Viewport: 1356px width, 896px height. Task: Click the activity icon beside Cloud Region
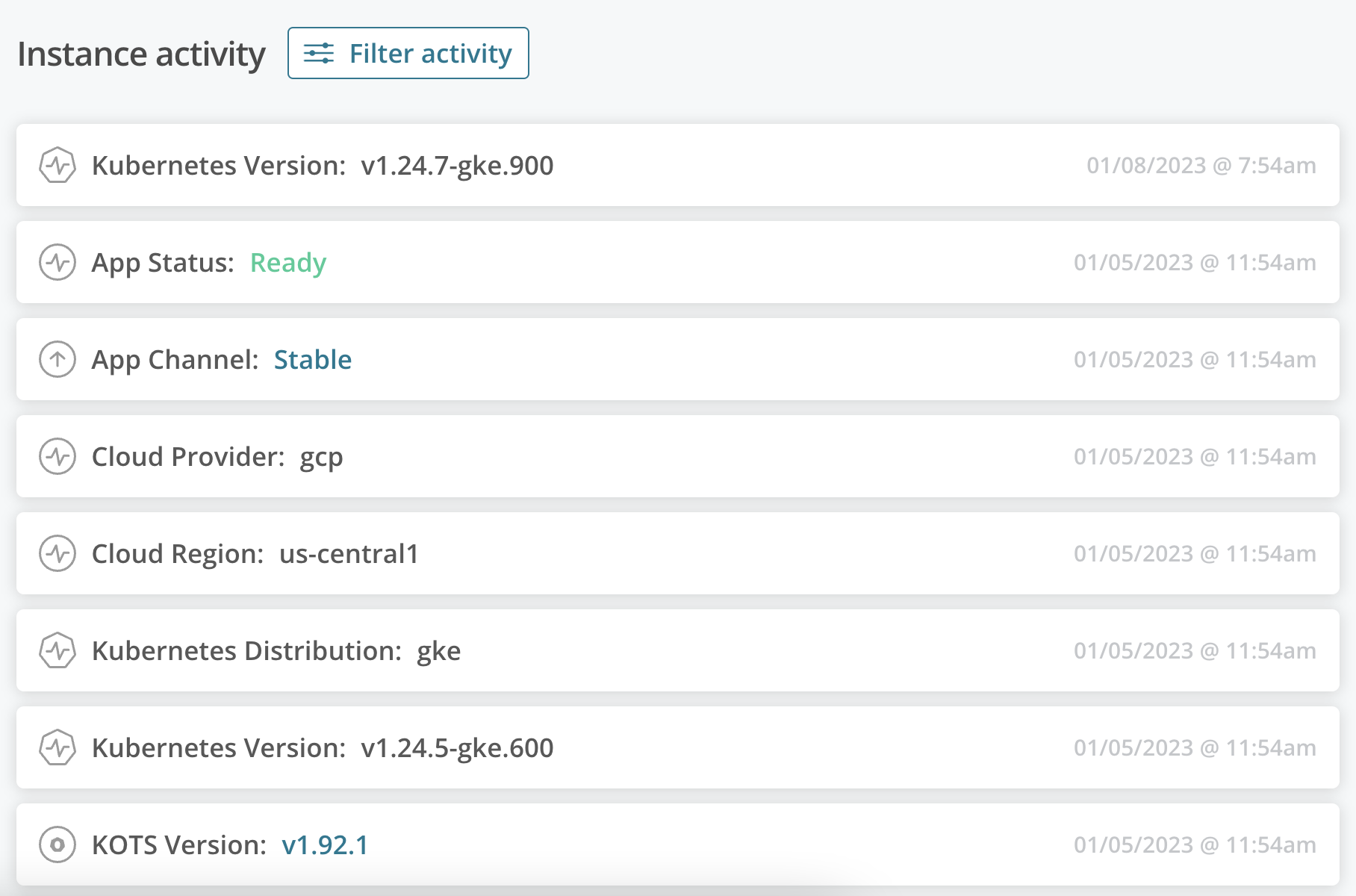(x=57, y=554)
